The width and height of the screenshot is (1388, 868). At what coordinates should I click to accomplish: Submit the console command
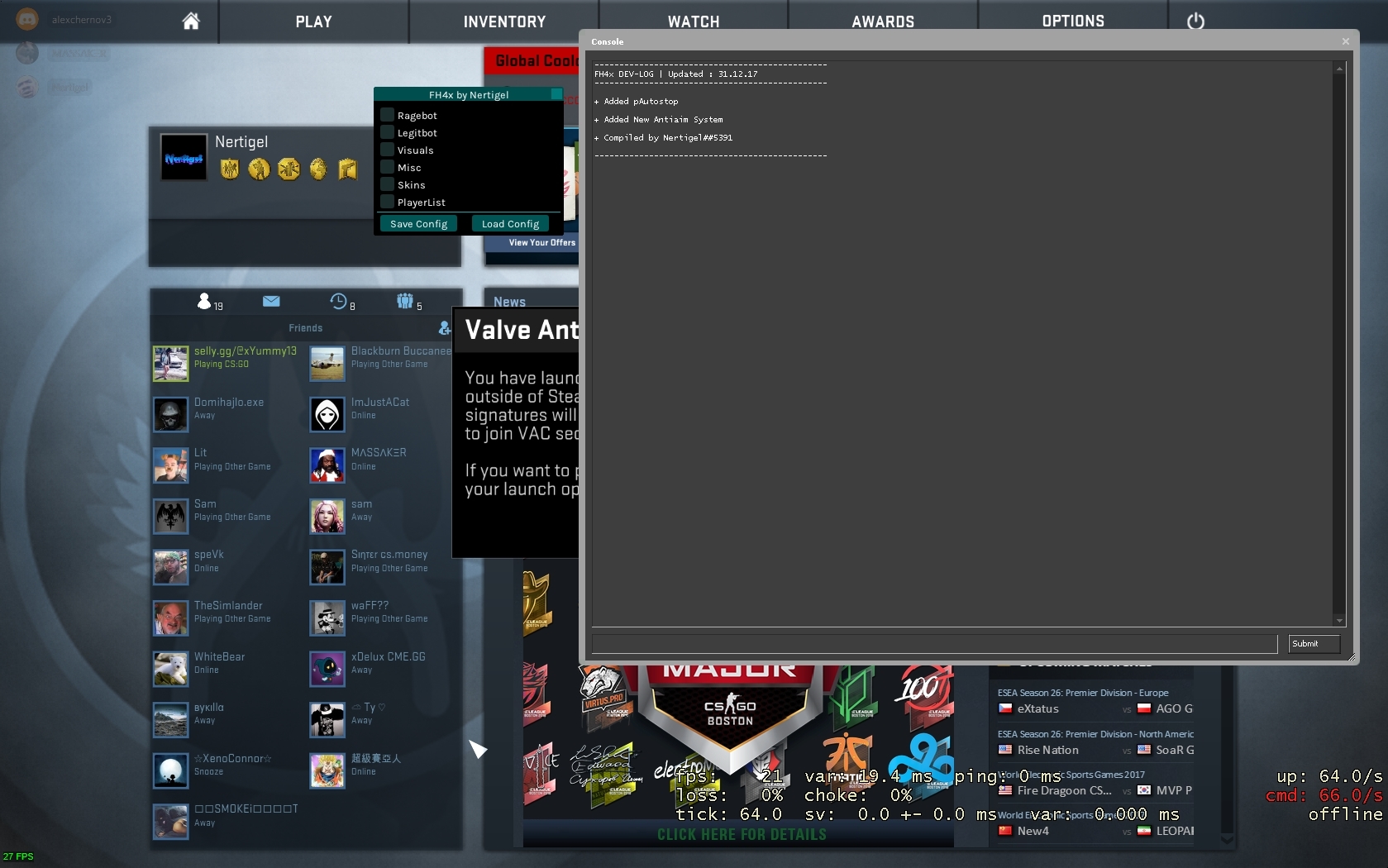point(1314,644)
